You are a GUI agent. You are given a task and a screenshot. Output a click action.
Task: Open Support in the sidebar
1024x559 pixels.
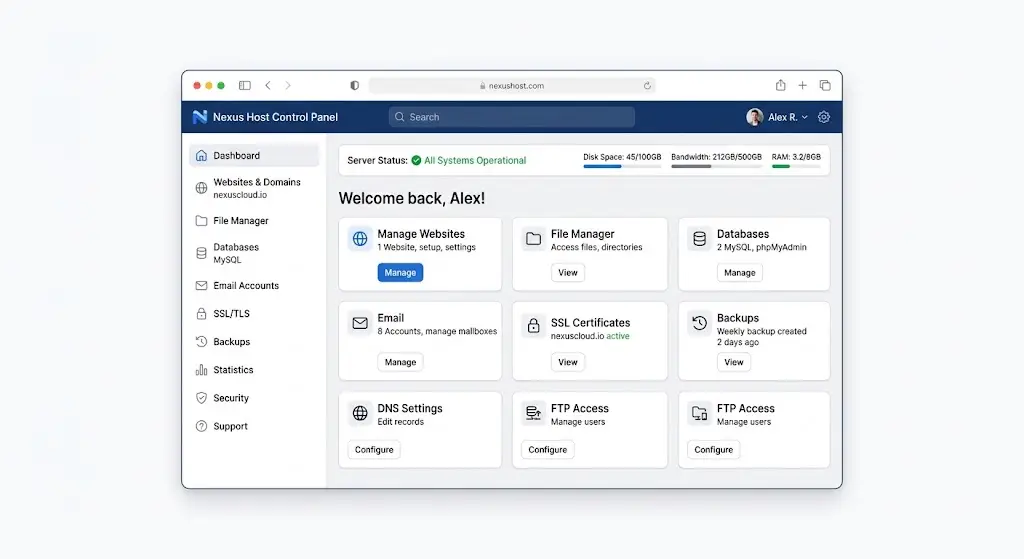254,426
